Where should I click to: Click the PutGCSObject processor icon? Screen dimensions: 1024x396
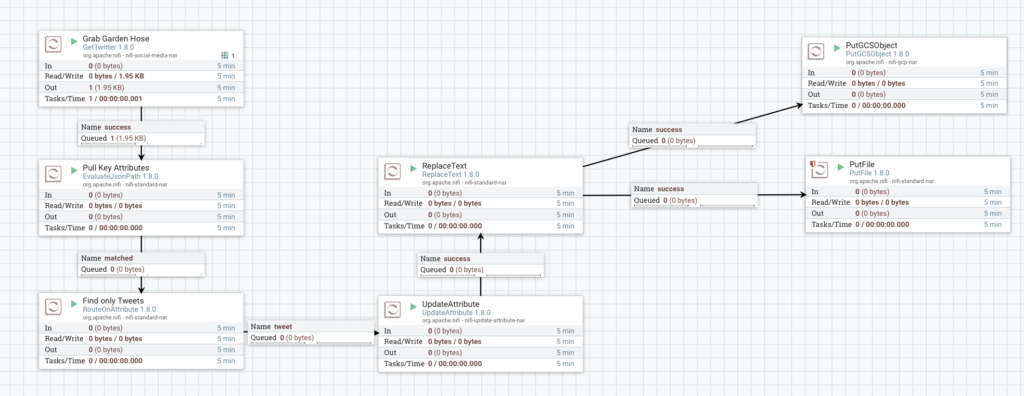click(x=816, y=51)
